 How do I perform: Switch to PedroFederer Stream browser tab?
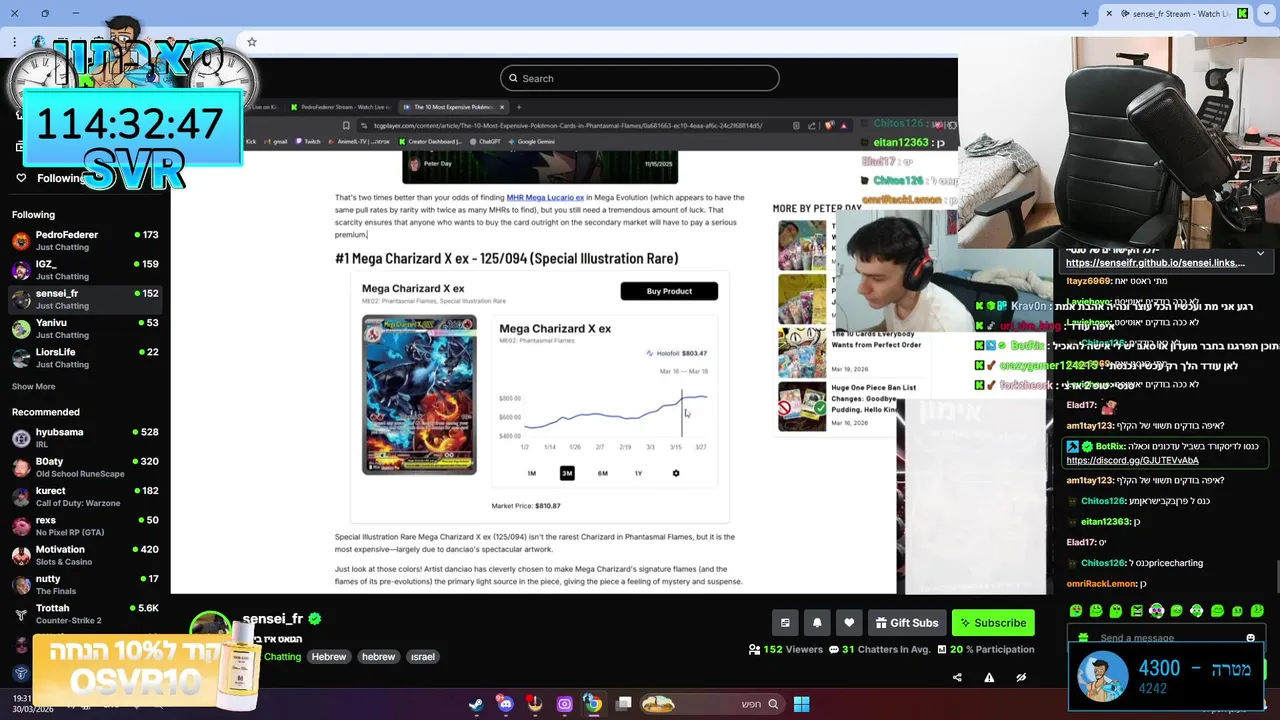pos(342,107)
